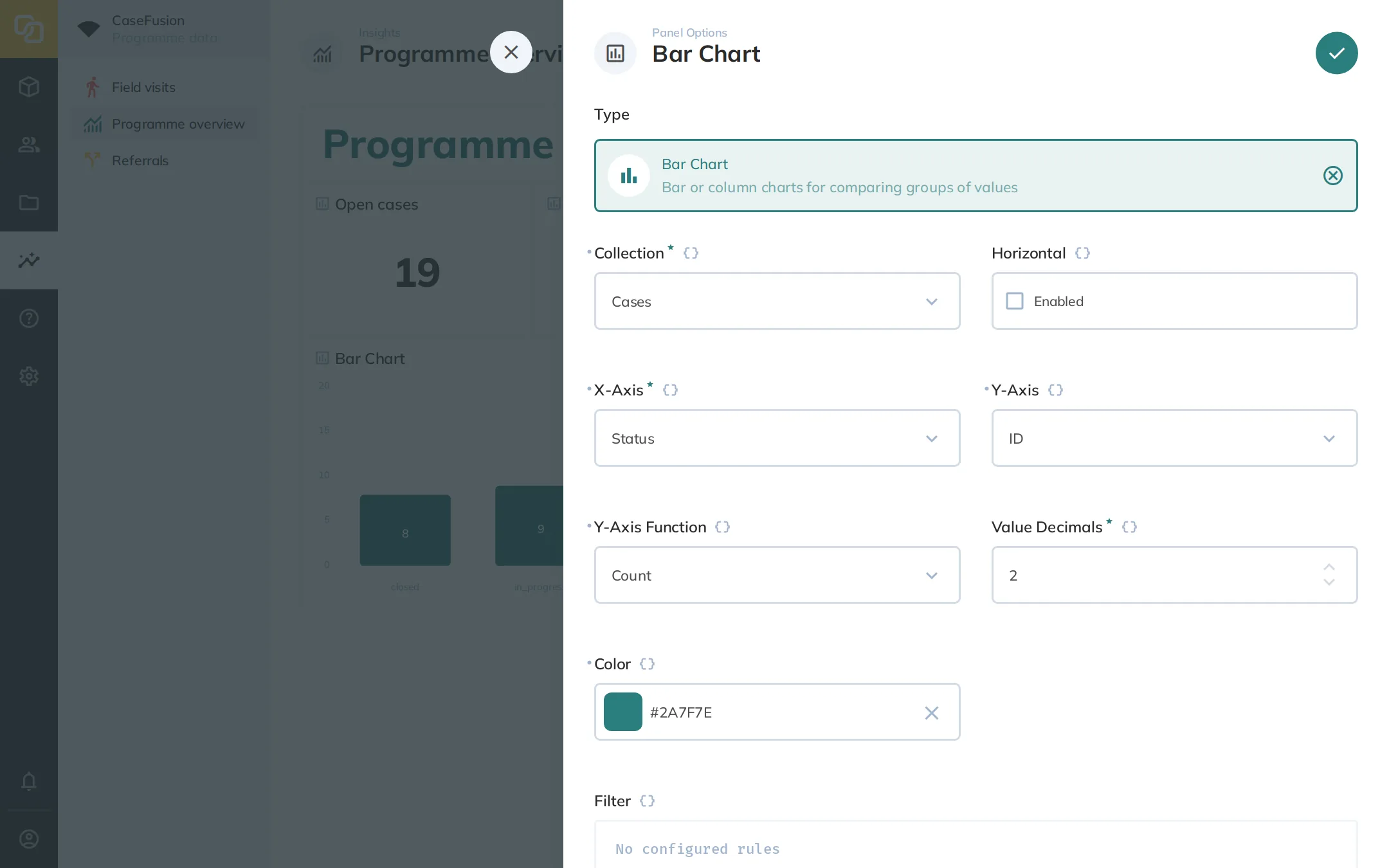
Task: Open the user profile icon
Action: (29, 839)
